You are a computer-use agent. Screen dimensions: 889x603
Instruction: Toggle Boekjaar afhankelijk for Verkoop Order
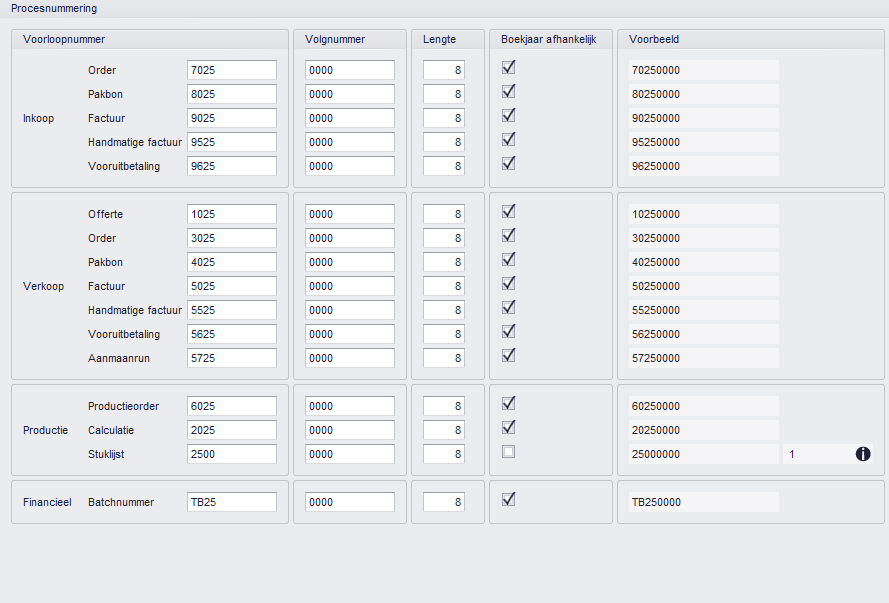coord(509,235)
